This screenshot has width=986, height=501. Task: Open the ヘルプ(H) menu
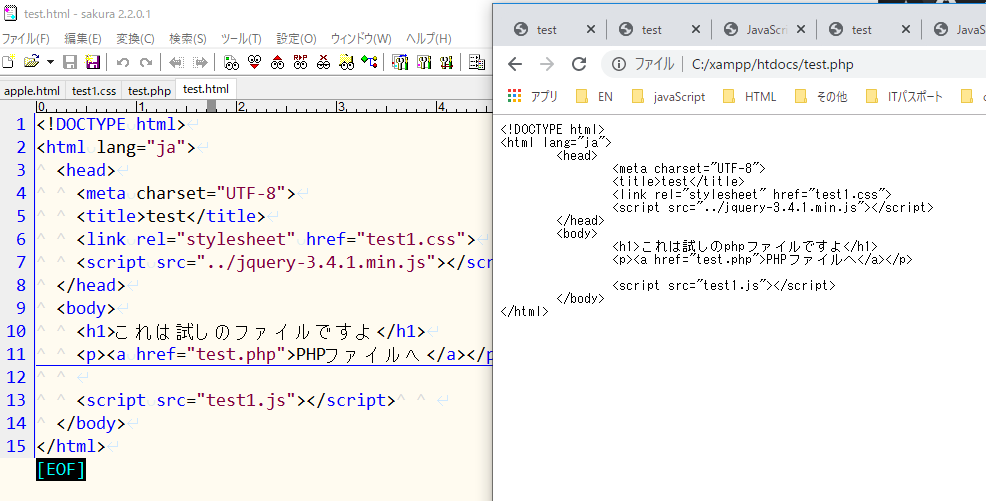point(429,39)
